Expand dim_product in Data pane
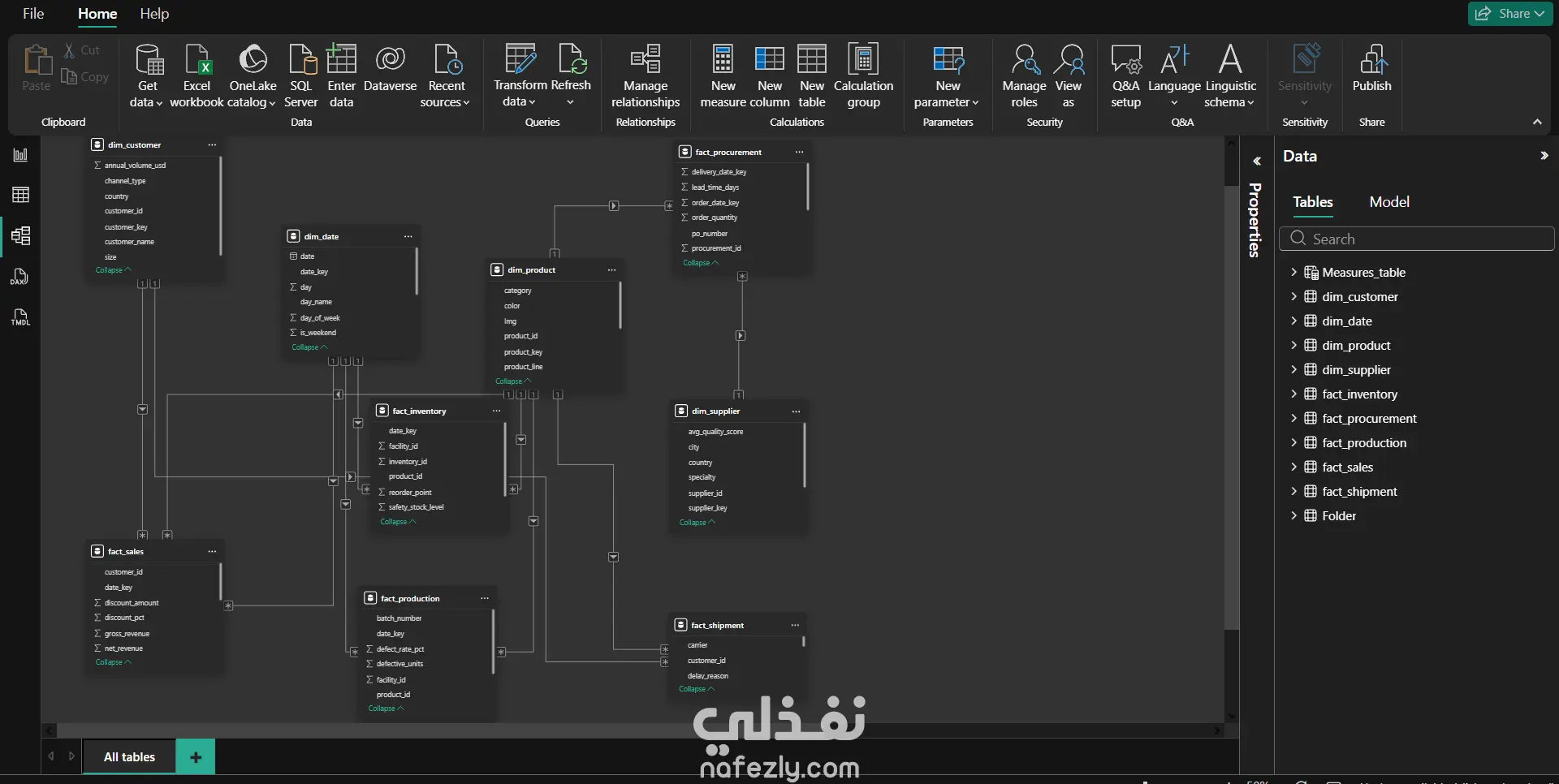Image resolution: width=1559 pixels, height=784 pixels. (x=1293, y=346)
